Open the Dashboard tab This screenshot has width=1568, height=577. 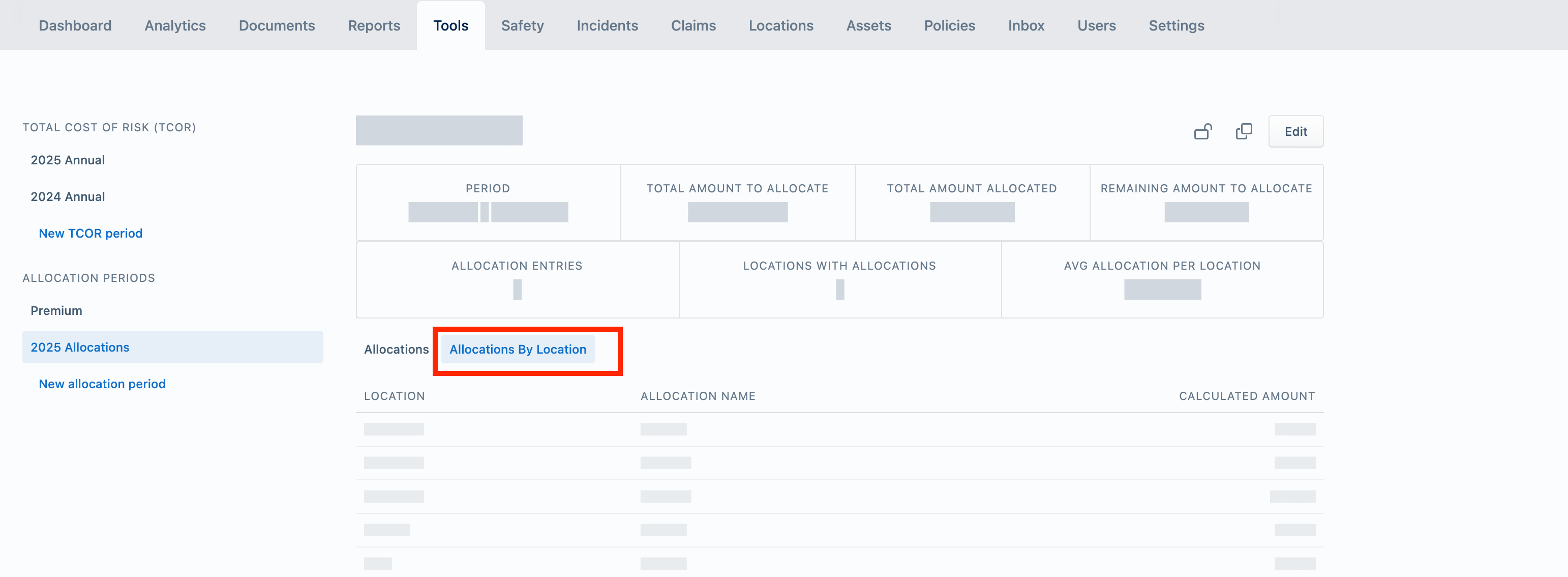[x=75, y=25]
